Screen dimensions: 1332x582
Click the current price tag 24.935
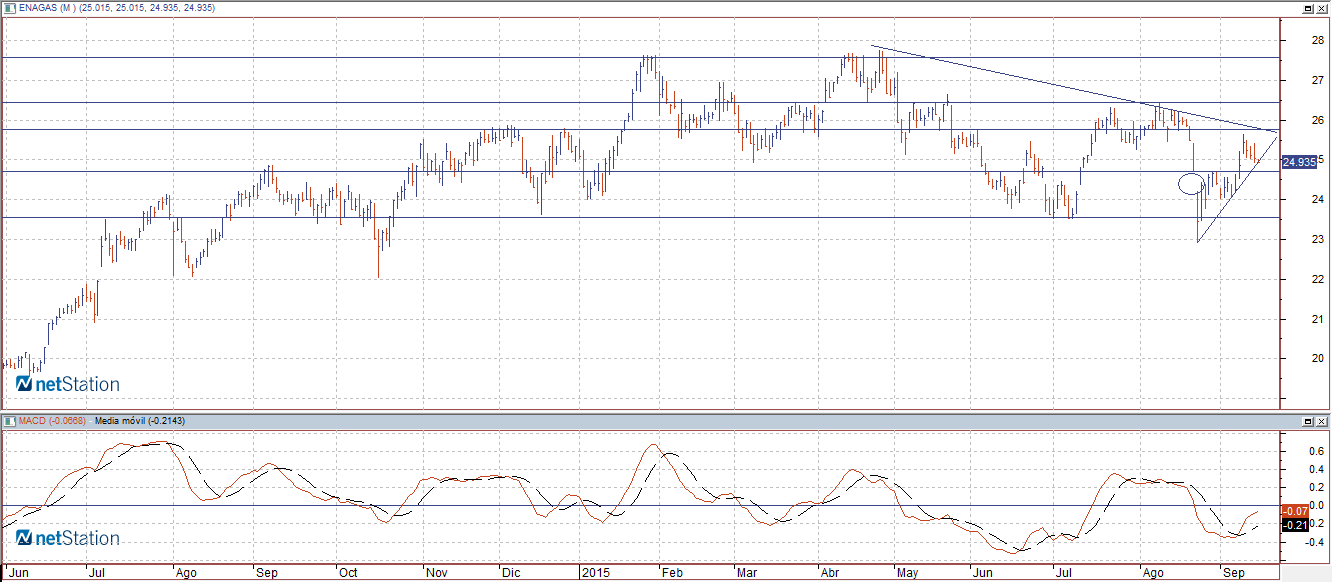click(x=1298, y=162)
